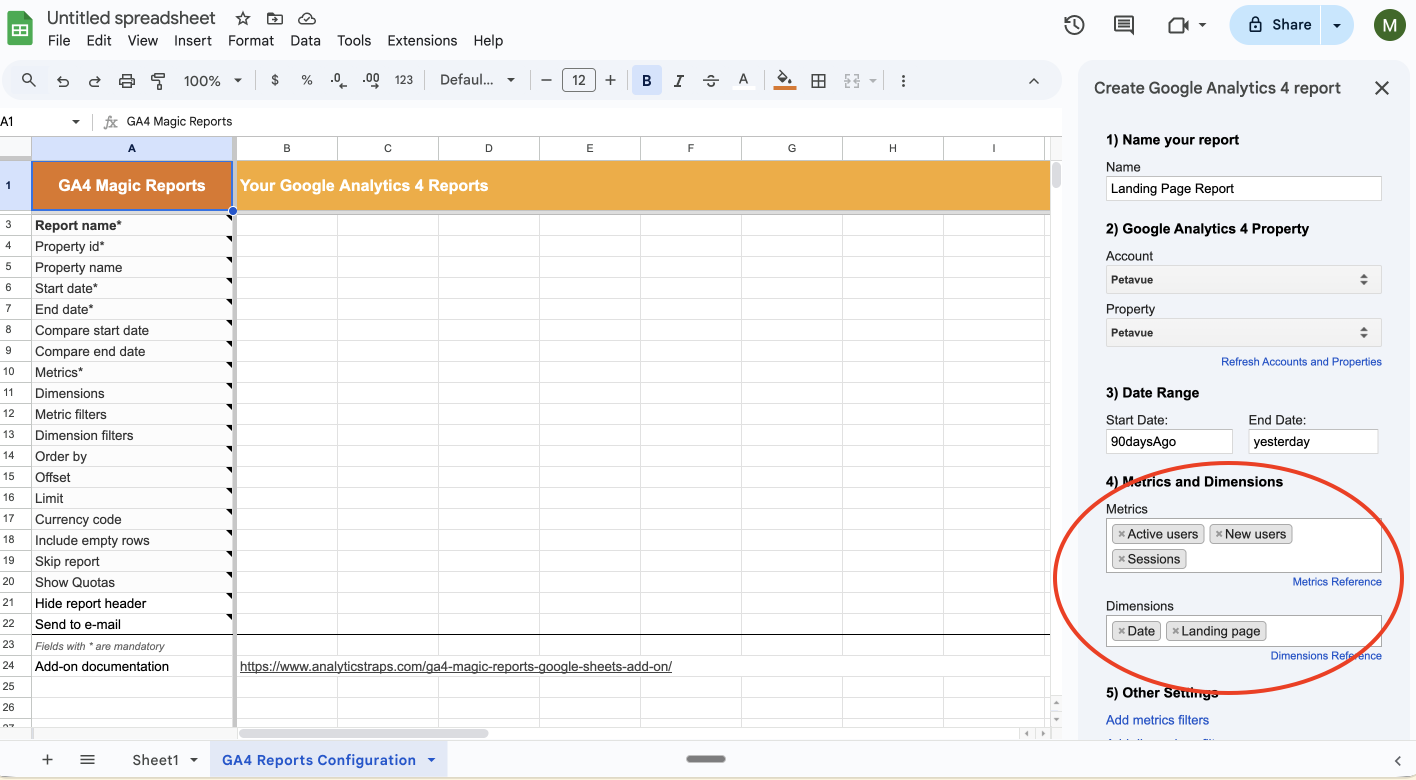Select the paint format roller icon
Screen dimensions: 1416x780
[x=158, y=81]
